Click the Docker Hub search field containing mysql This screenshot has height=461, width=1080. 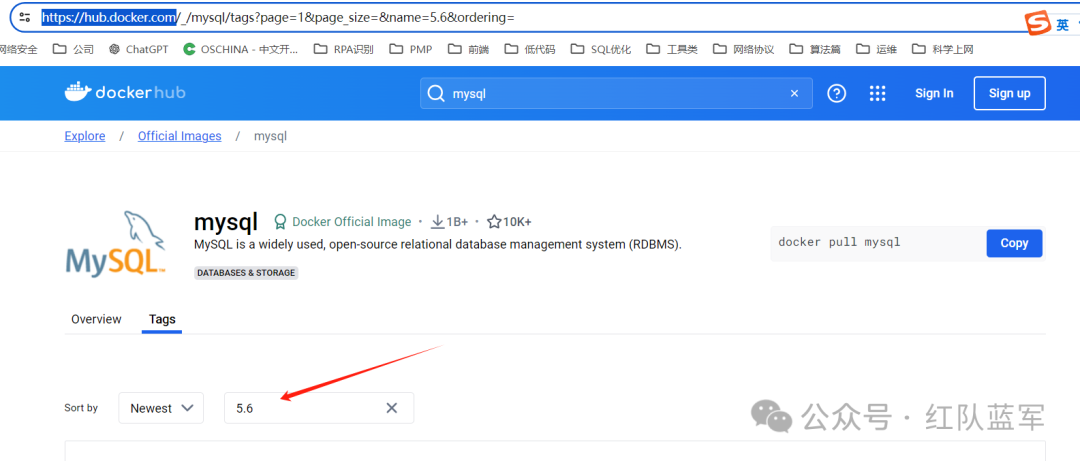[x=616, y=94]
